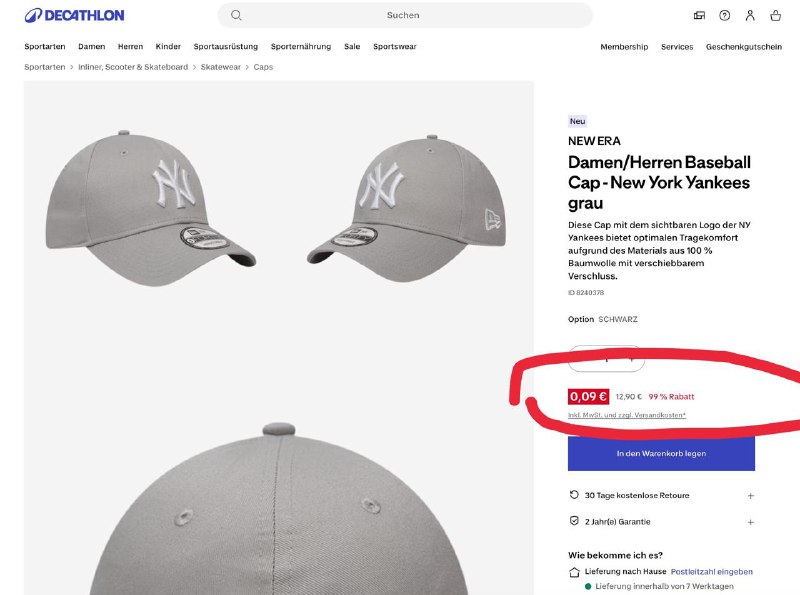
Task: Click the guarantee shield icon
Action: tap(574, 521)
